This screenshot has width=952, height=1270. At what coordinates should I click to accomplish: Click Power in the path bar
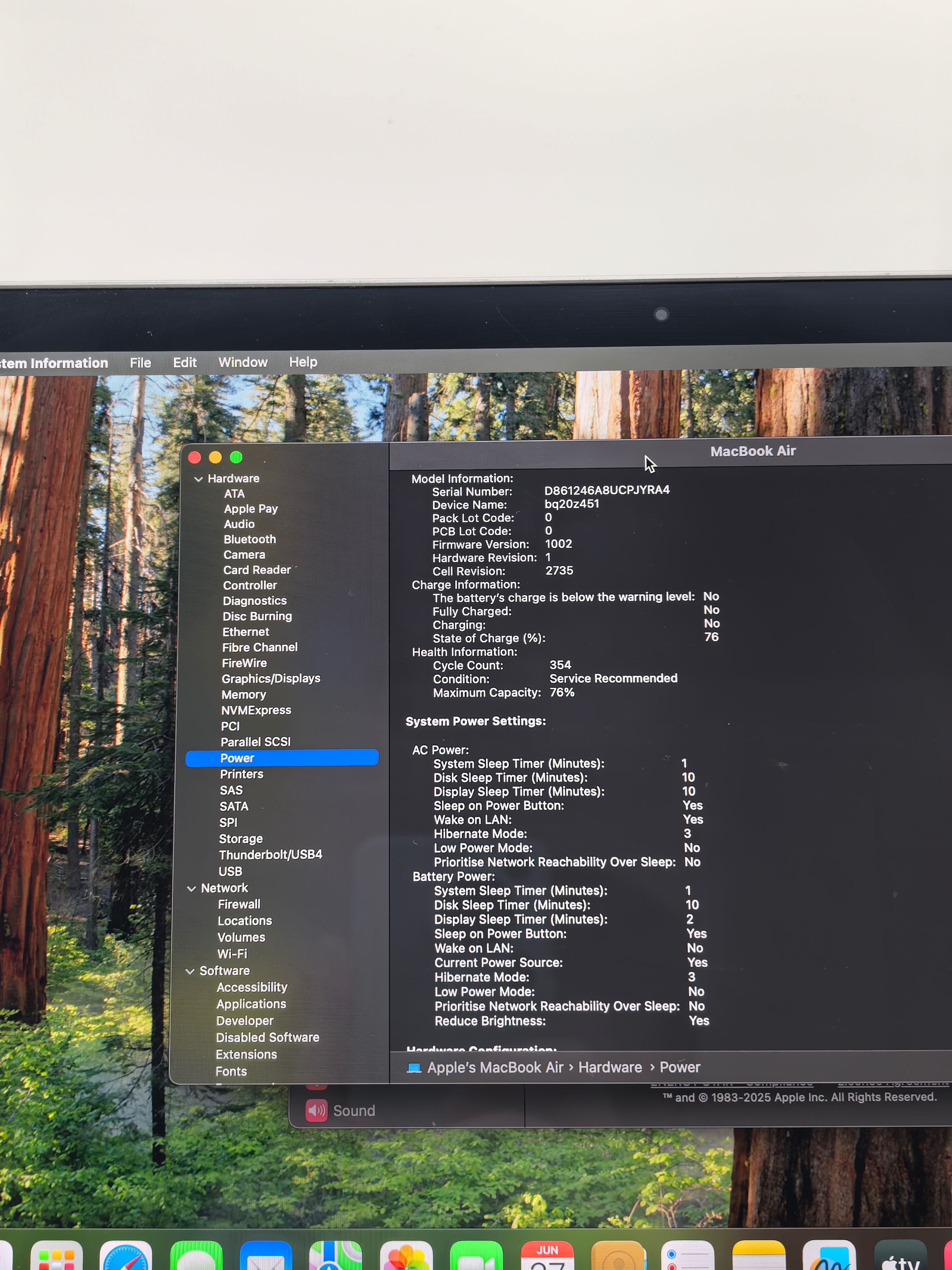[680, 1067]
